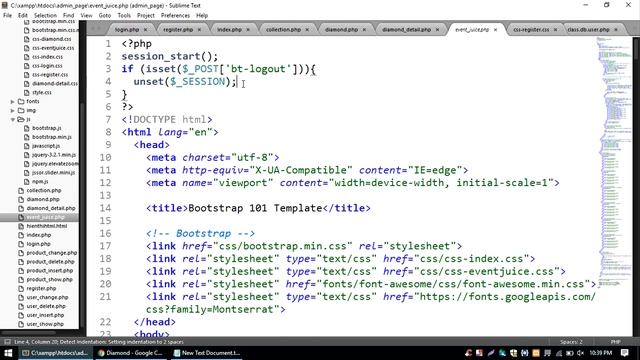
Task: Change indentation via Spaces: 2
Action: [x=571, y=342]
